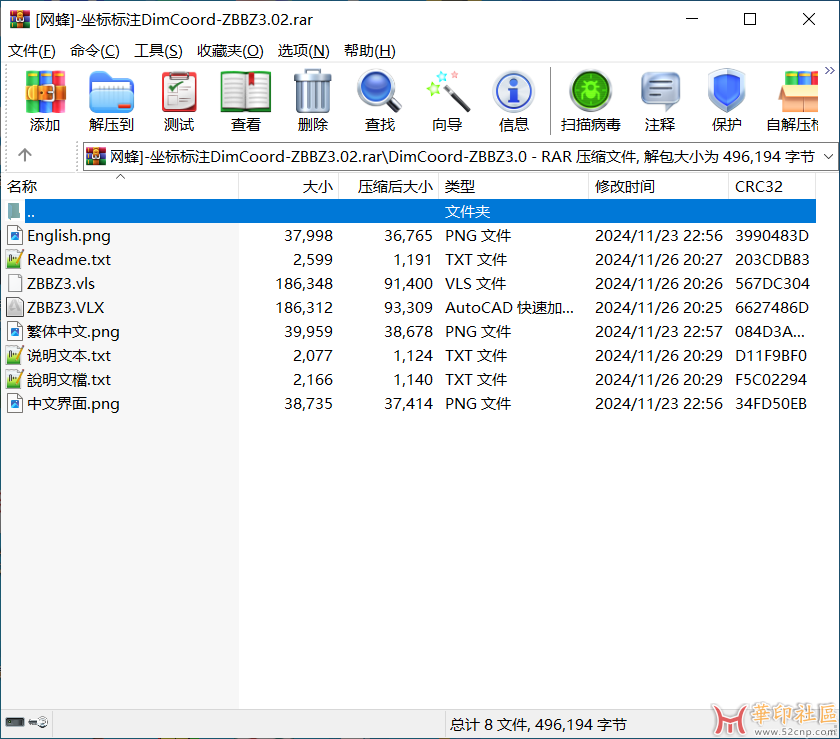The image size is (840, 739).
Task: Click the address path field
Action: click(x=460, y=156)
